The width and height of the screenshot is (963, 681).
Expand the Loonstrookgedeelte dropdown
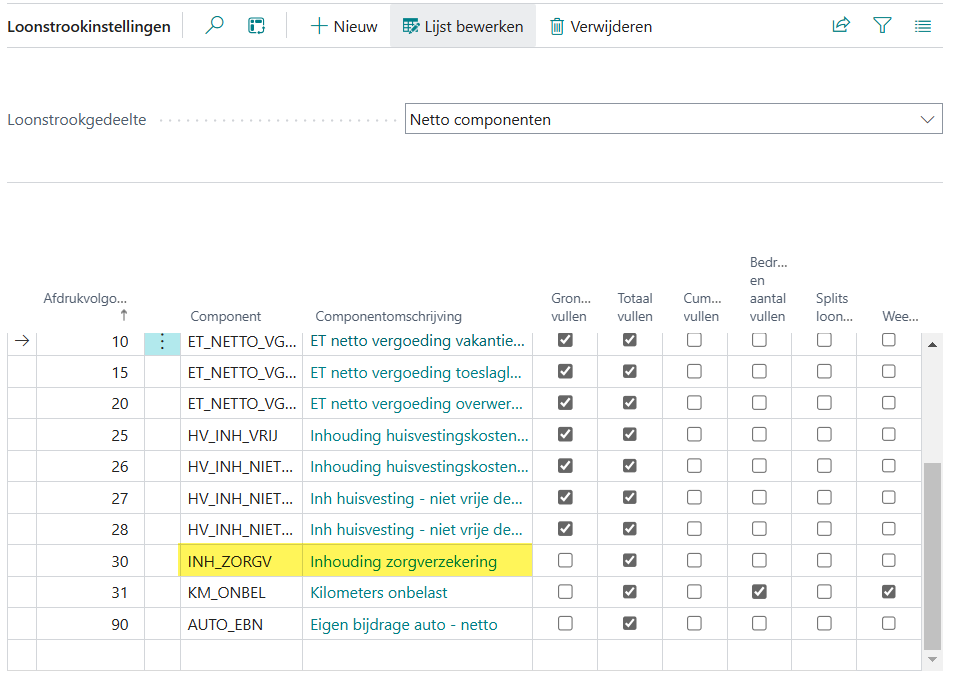[x=925, y=120]
